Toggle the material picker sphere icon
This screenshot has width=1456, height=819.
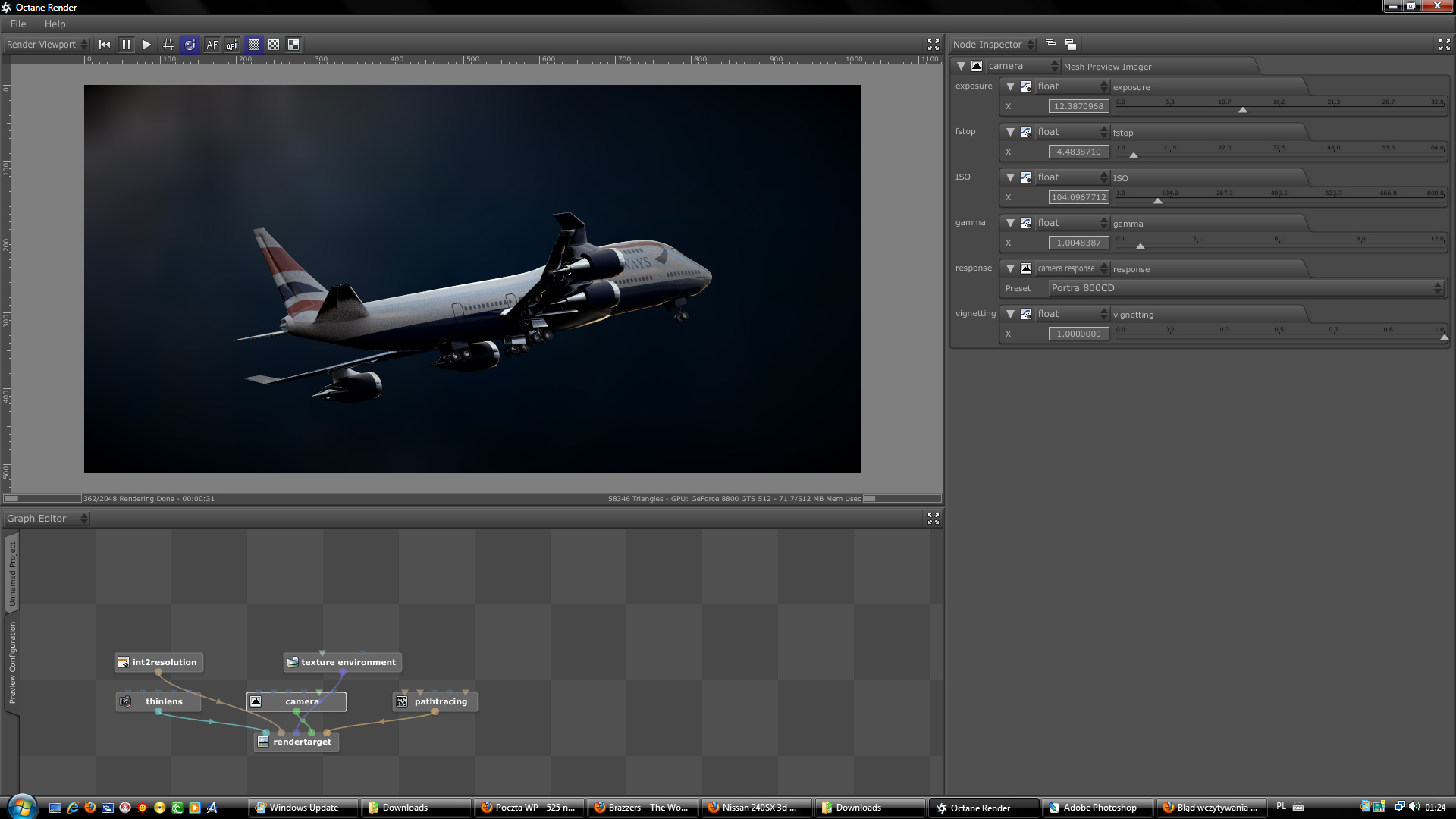point(190,45)
